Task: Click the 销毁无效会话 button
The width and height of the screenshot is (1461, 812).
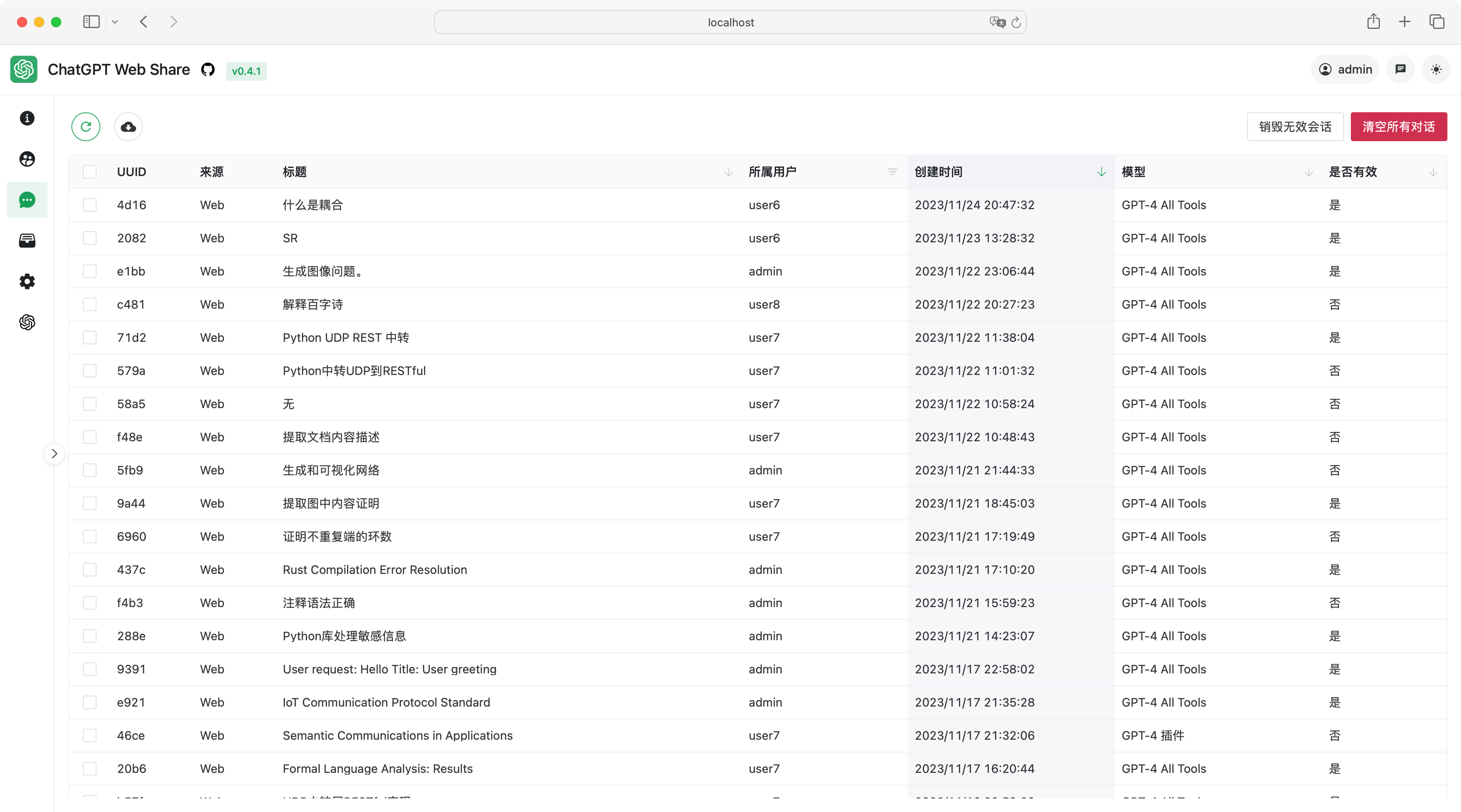Action: [1295, 126]
